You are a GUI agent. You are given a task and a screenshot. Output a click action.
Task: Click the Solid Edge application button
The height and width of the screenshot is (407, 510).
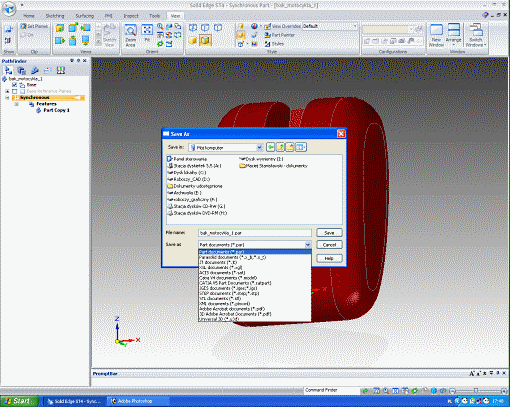9,8
